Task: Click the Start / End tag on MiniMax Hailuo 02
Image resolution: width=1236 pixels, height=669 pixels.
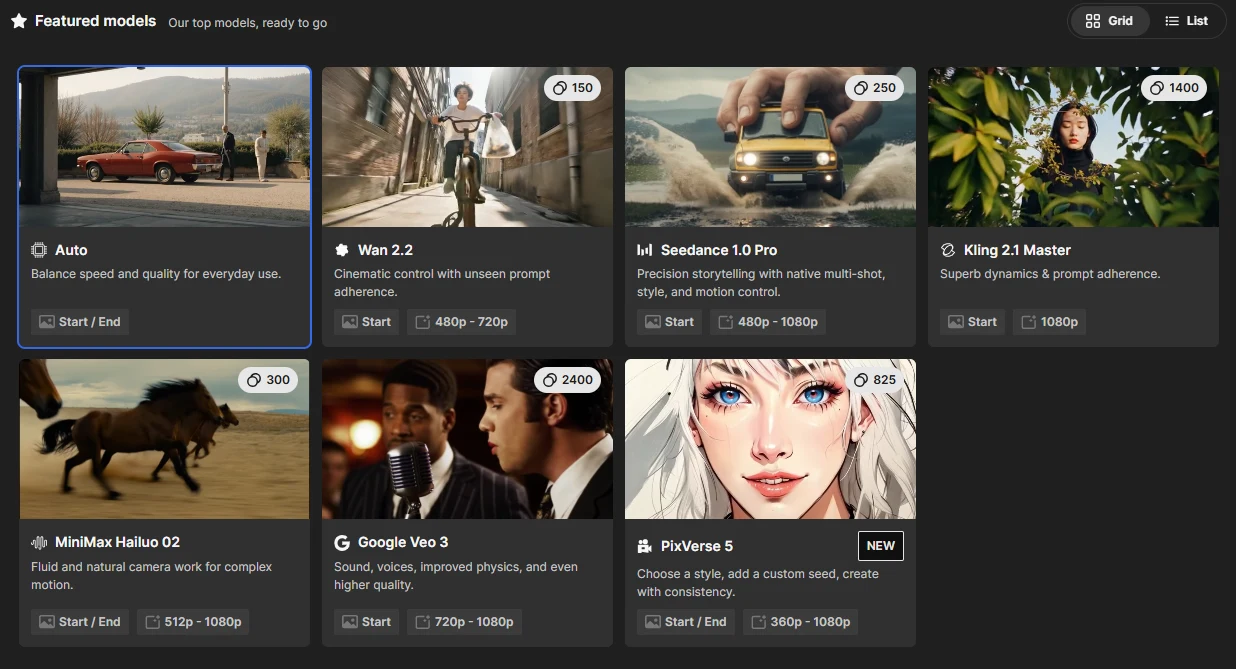Action: 80,622
